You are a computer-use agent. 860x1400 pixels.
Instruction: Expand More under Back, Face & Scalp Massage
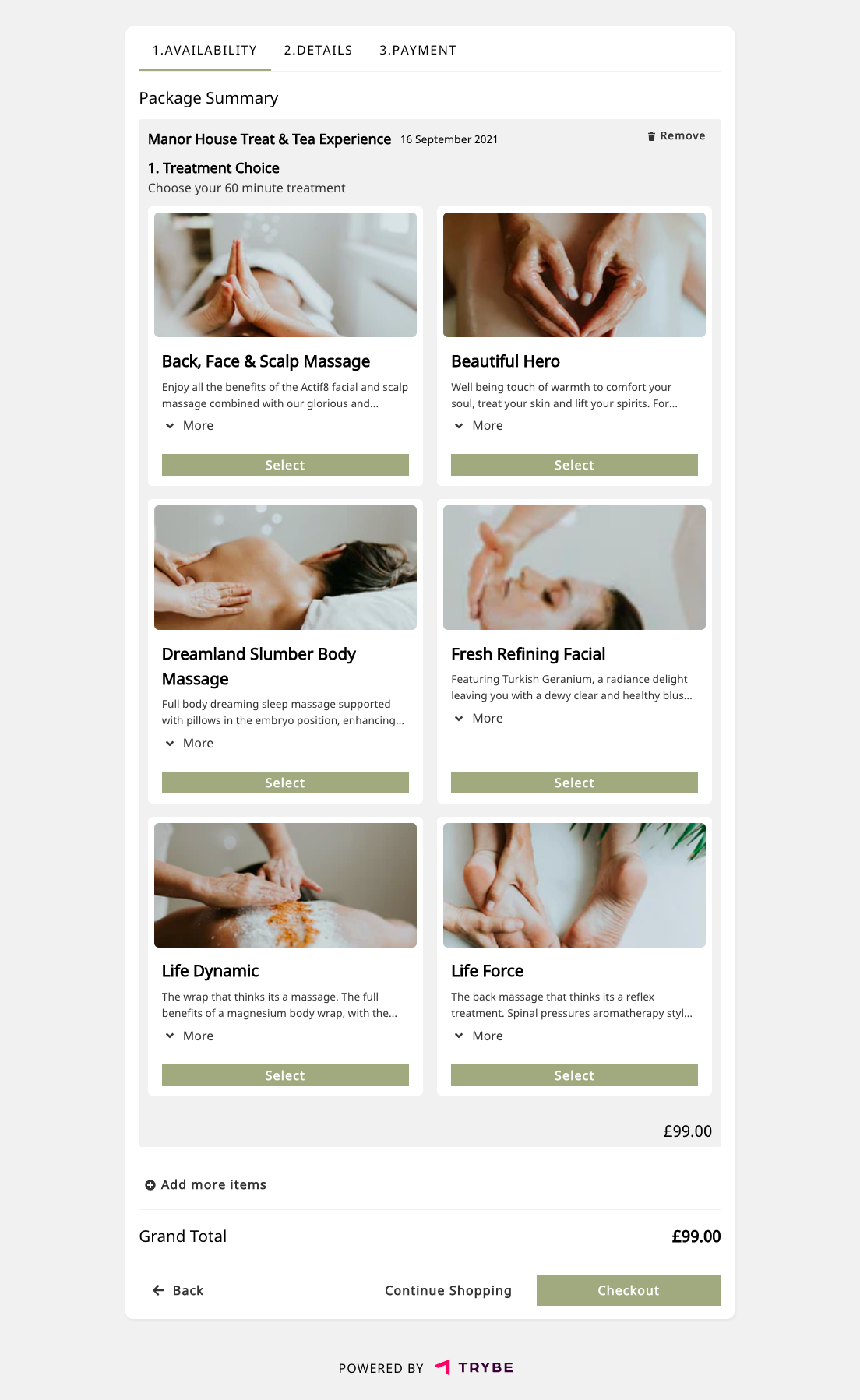189,426
